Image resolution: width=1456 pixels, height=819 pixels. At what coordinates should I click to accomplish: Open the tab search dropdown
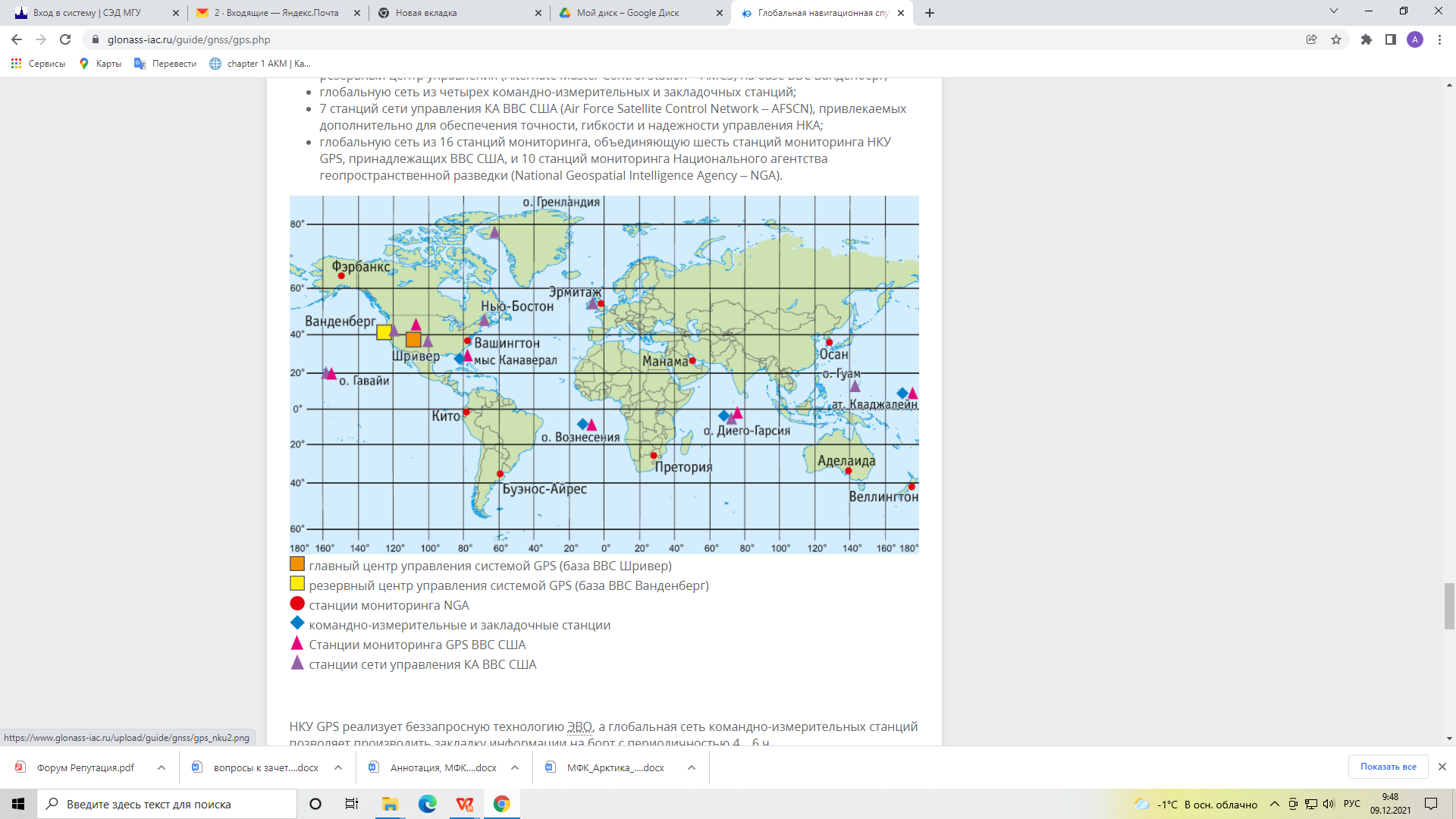(1334, 11)
